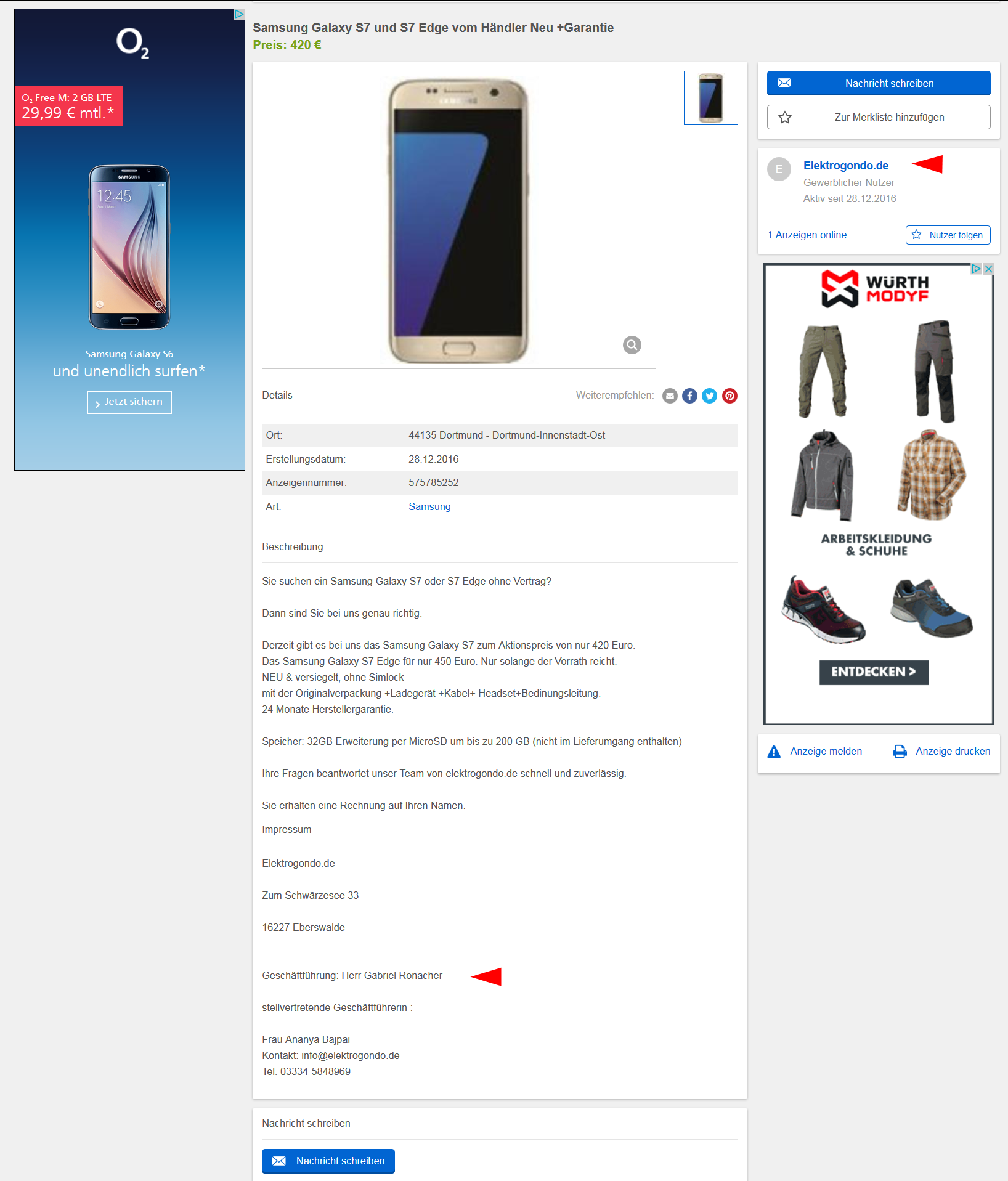Share listing on Twitter

click(710, 396)
